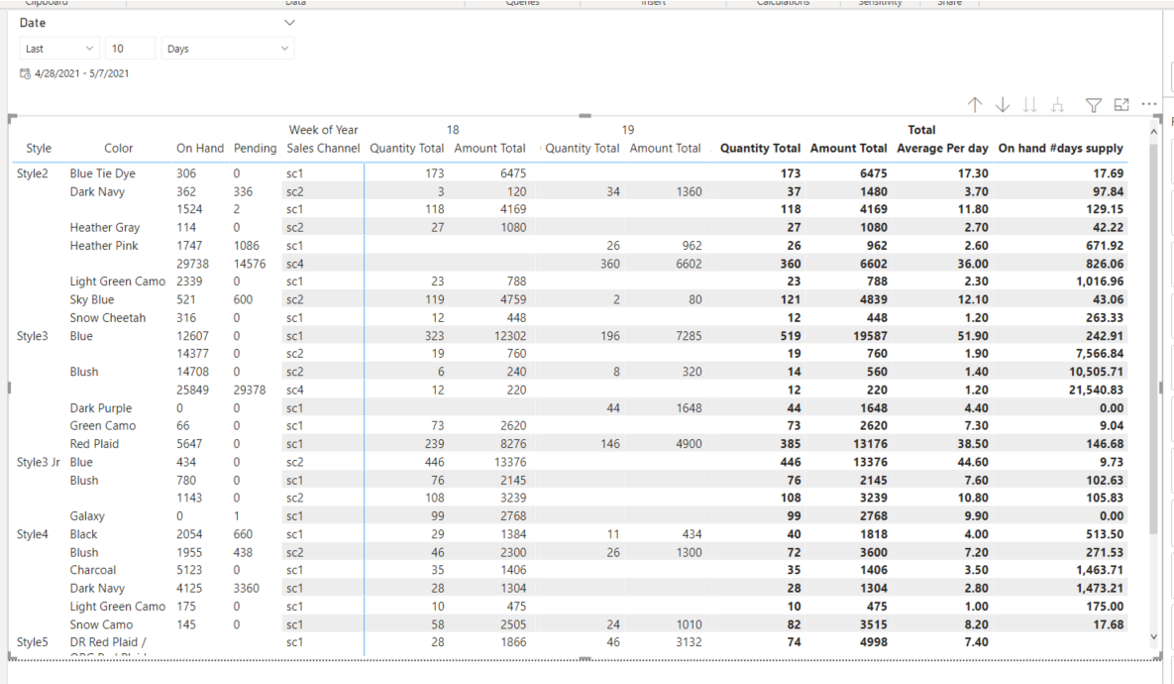The image size is (1174, 684).
Task: Click the Date slicer title
Action: (x=32, y=22)
